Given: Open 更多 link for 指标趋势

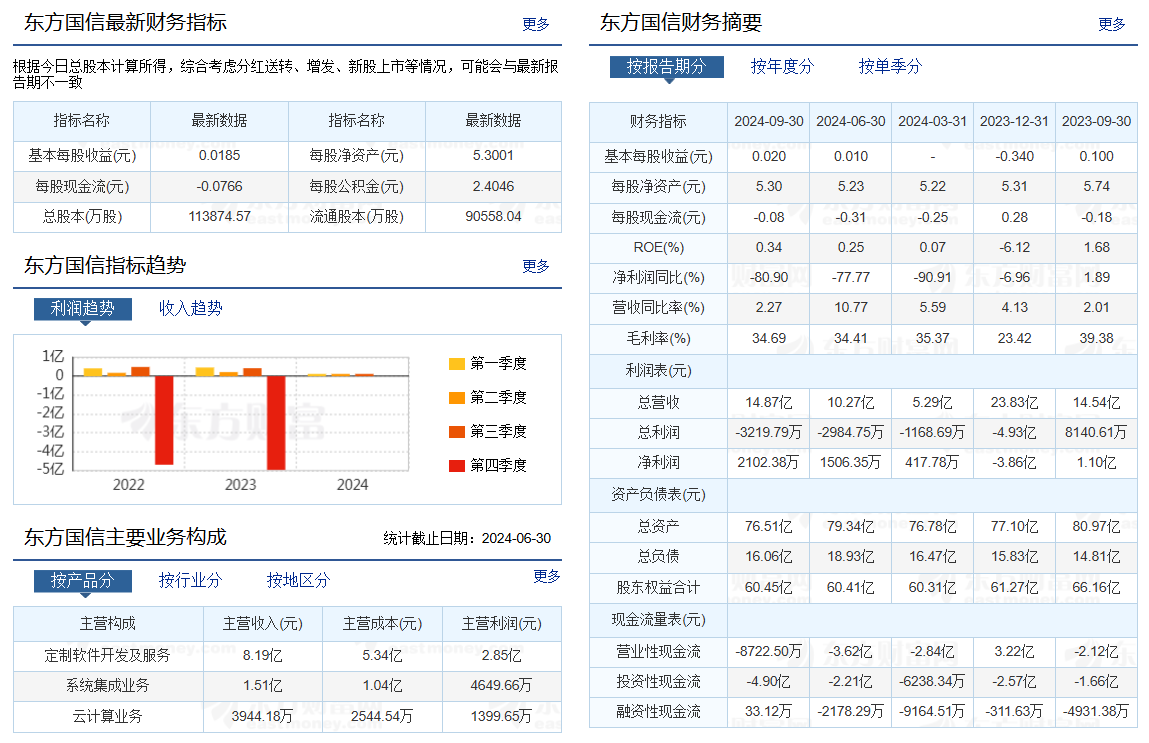Looking at the screenshot, I should click(x=536, y=266).
